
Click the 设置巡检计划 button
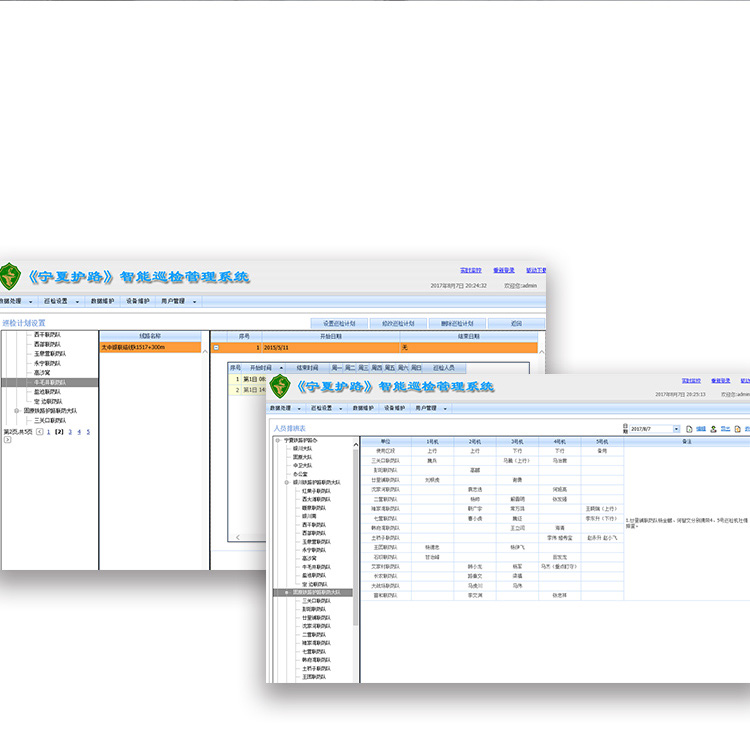click(x=339, y=324)
